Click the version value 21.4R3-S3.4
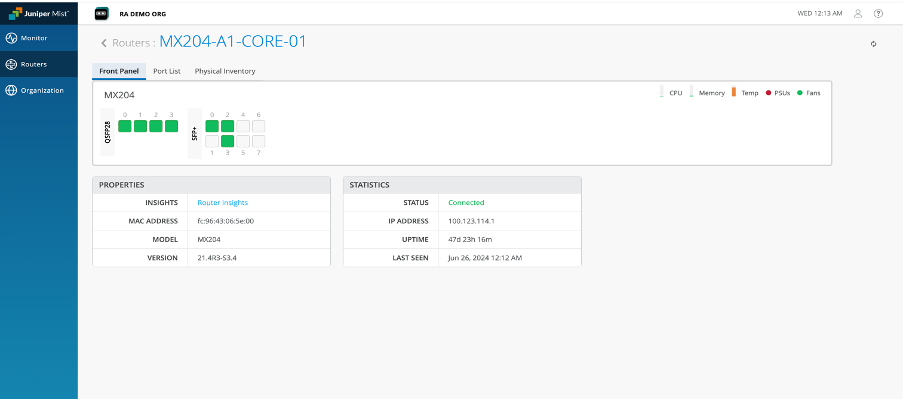This screenshot has height=400, width=904. [x=217, y=258]
